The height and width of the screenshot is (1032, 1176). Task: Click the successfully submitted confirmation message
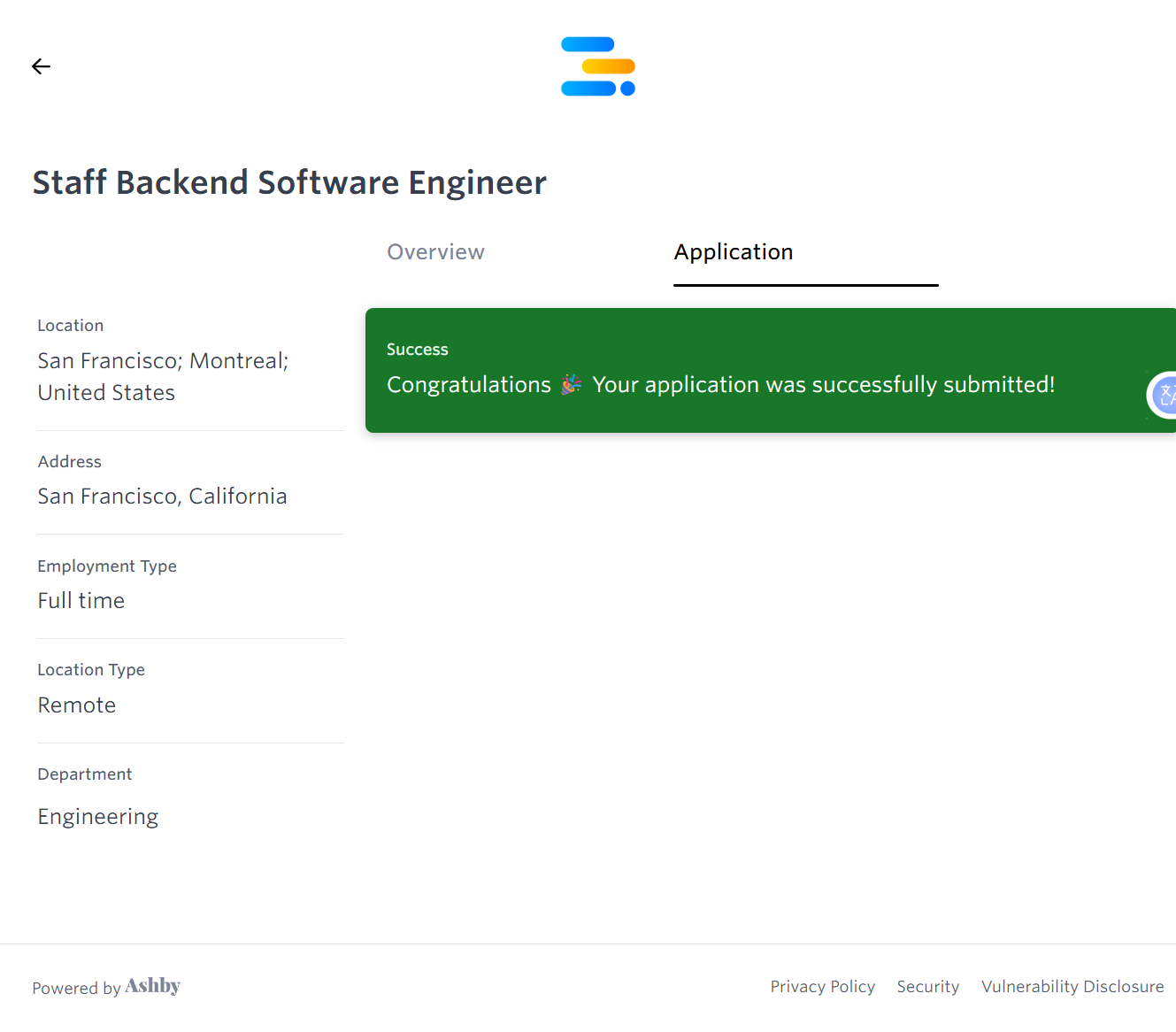click(x=823, y=385)
